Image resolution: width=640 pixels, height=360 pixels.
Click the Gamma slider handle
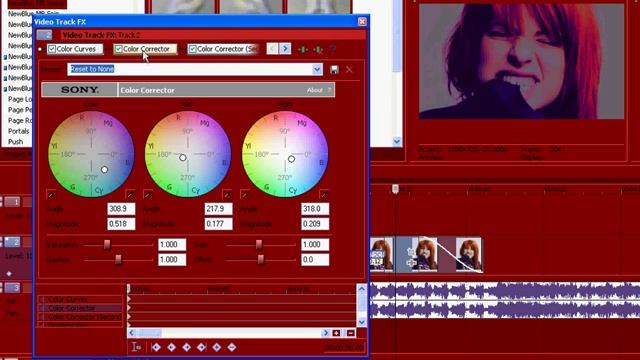point(118,260)
